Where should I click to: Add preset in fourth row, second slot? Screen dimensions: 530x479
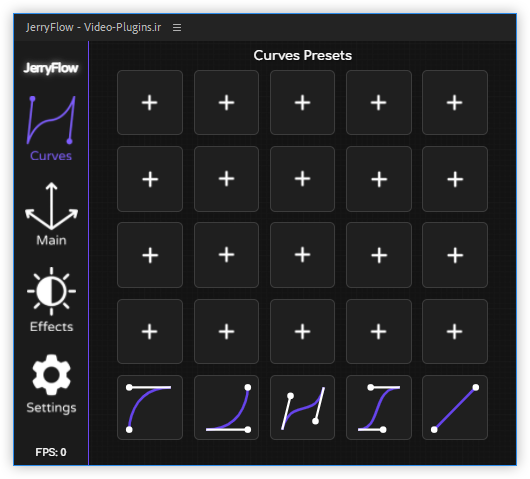226,331
